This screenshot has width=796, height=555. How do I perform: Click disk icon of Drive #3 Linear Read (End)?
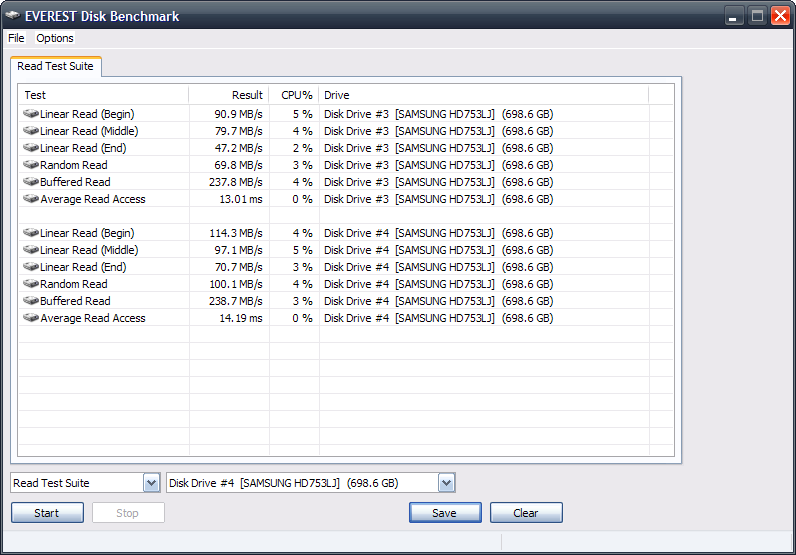pos(31,147)
